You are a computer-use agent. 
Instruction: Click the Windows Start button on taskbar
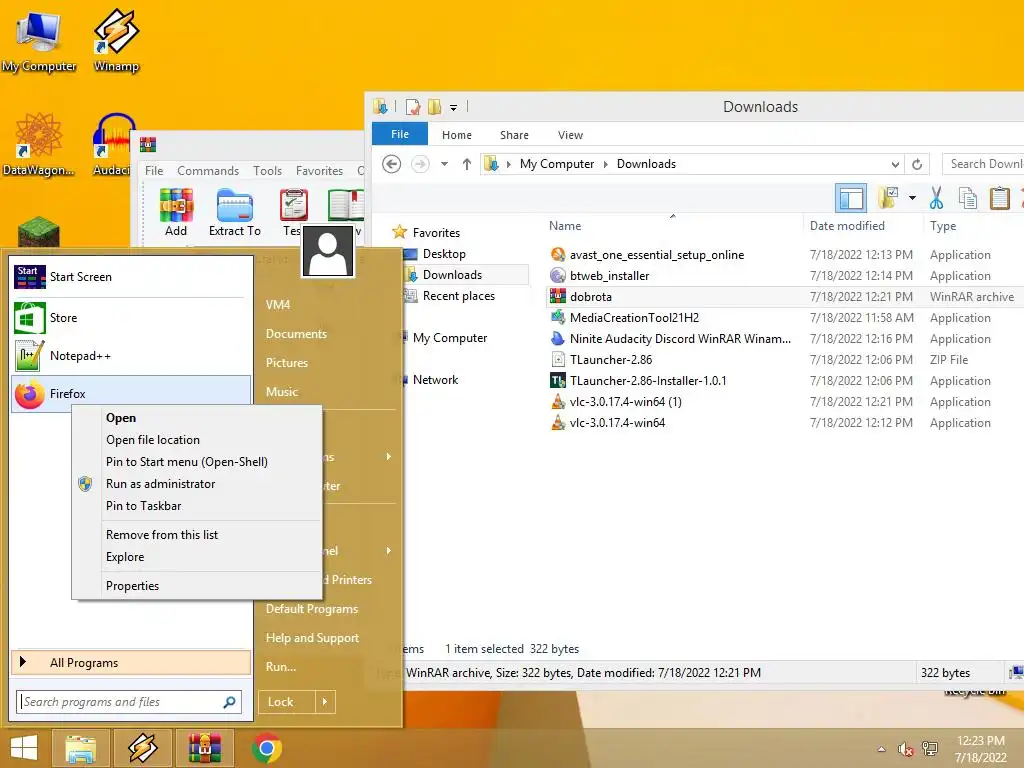(x=24, y=748)
